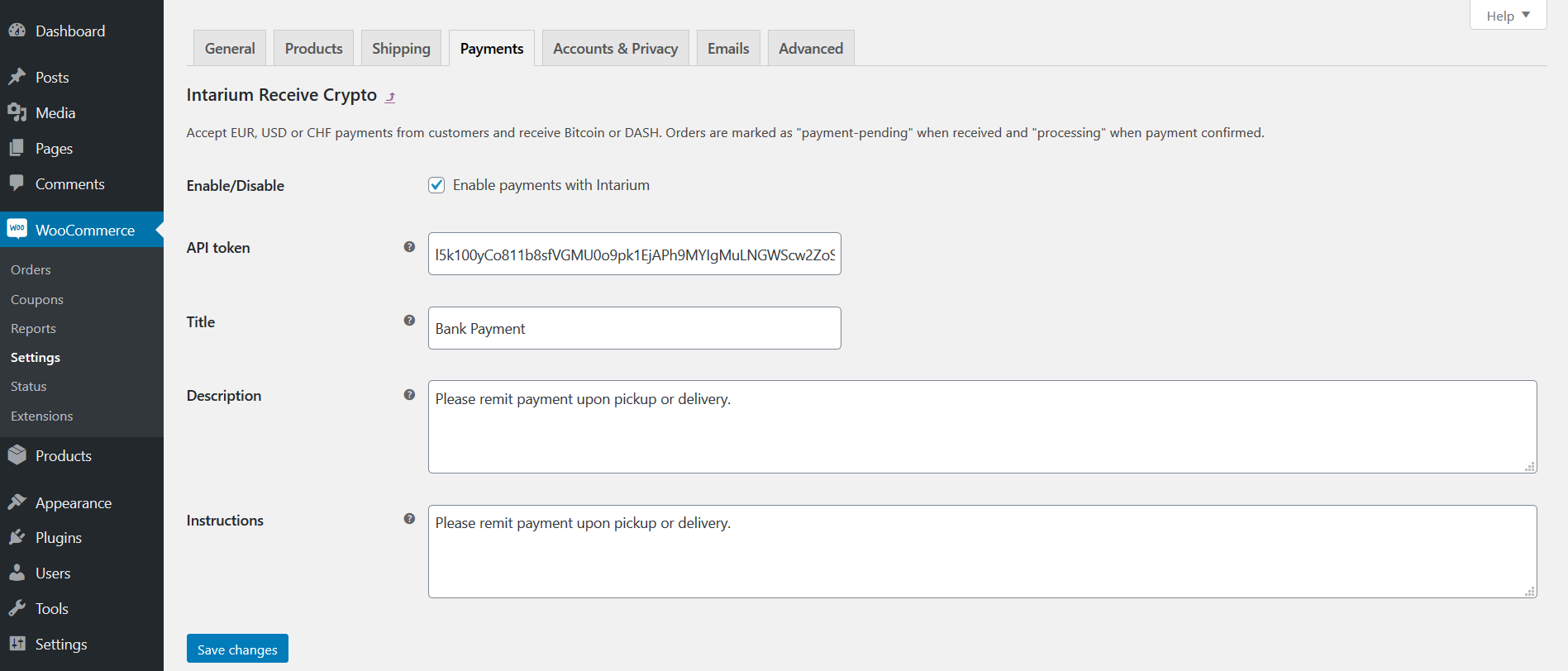Click the WooCommerce woo logo icon
This screenshot has width=1568, height=671.
click(x=17, y=229)
